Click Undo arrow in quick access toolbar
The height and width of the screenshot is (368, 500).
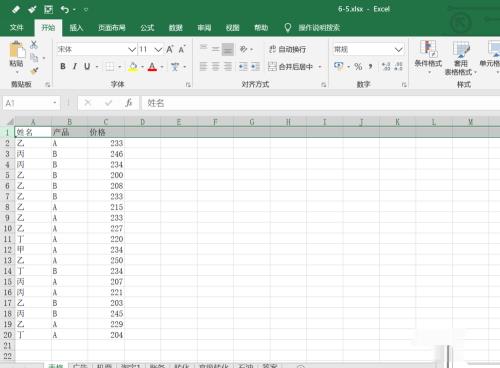65,9
